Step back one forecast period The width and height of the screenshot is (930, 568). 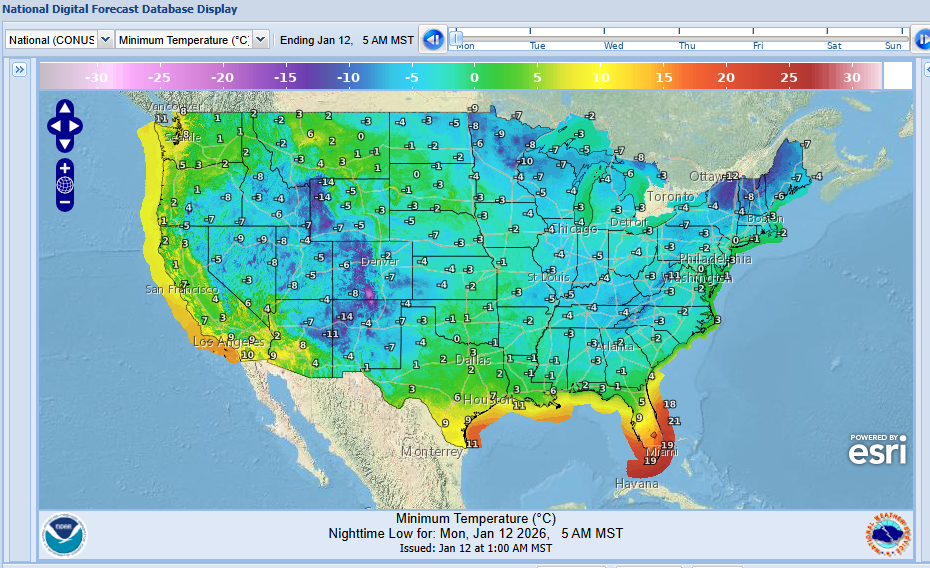(433, 40)
